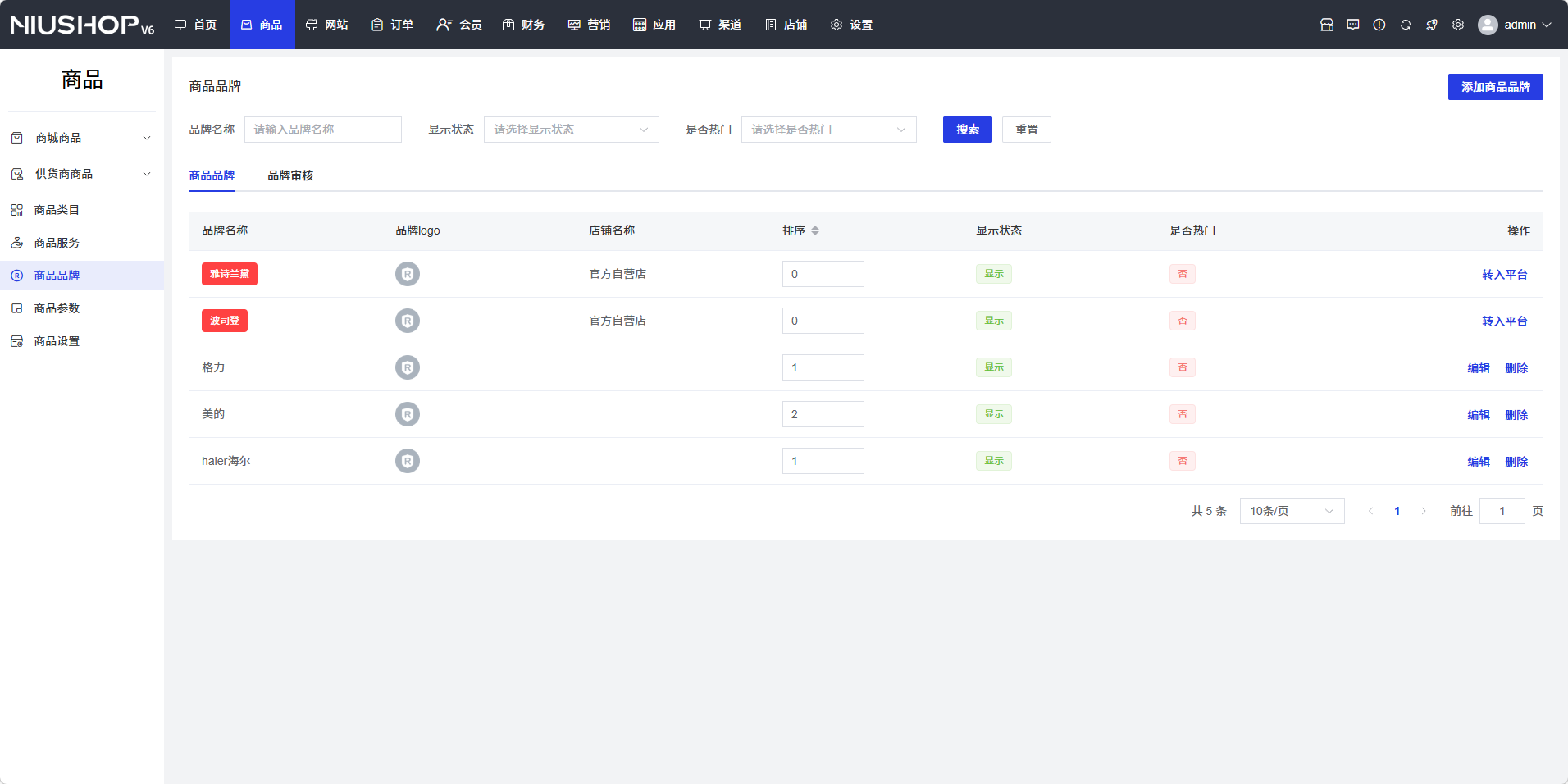Click 转入平台 link for 波司登 brand
Image resolution: width=1568 pixels, height=784 pixels.
point(1504,321)
